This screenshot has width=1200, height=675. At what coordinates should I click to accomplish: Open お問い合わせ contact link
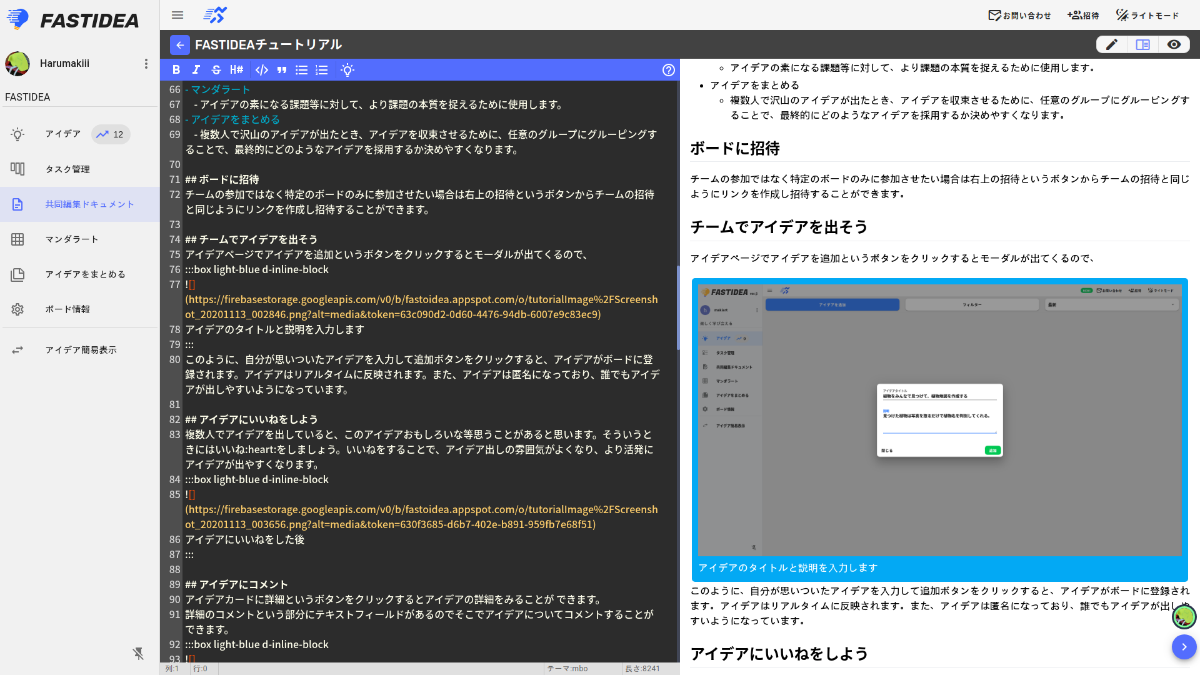point(1020,15)
